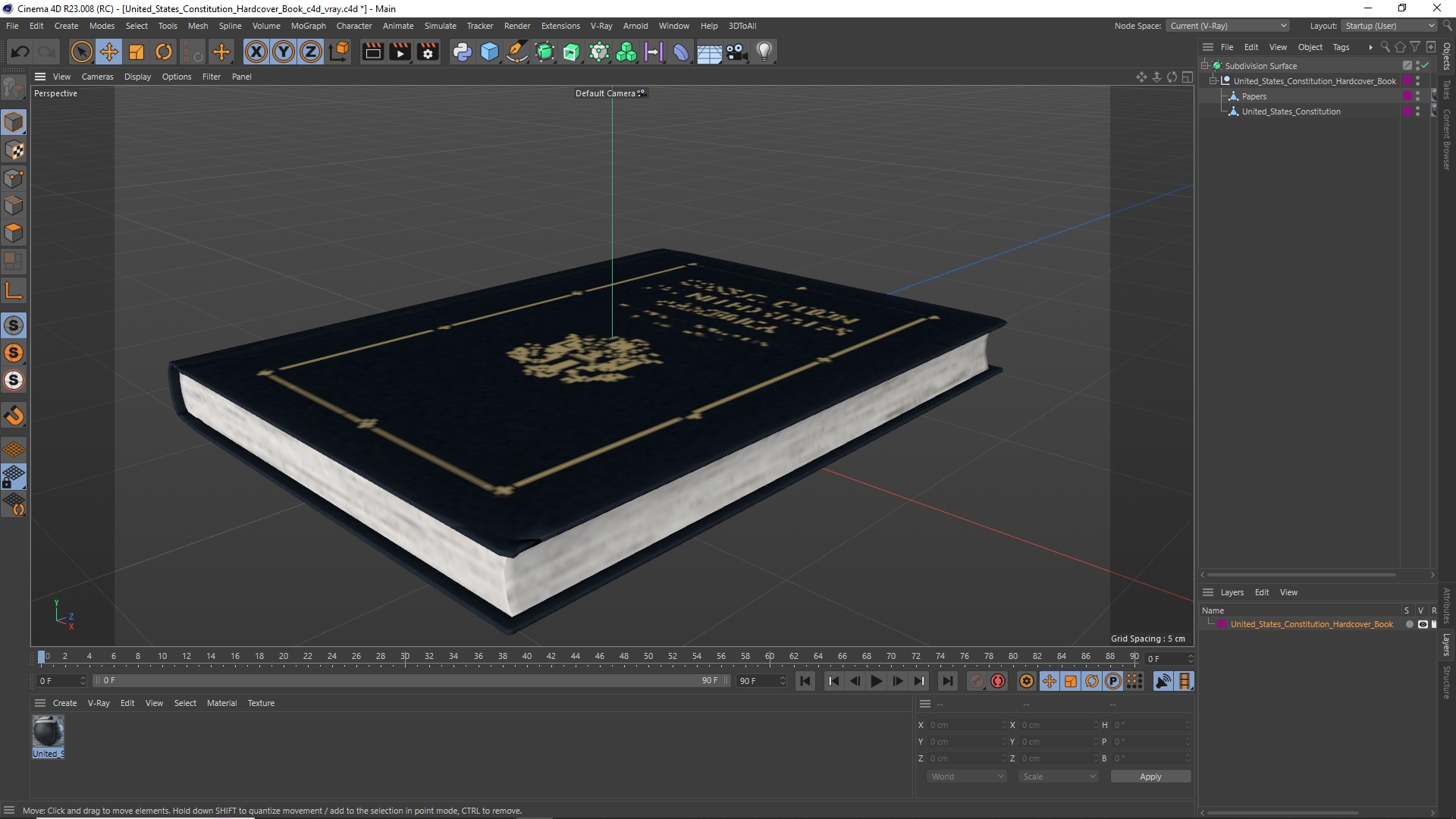The image size is (1456, 819).
Task: Click Object Manager horizontal scrollbar
Action: [1301, 575]
